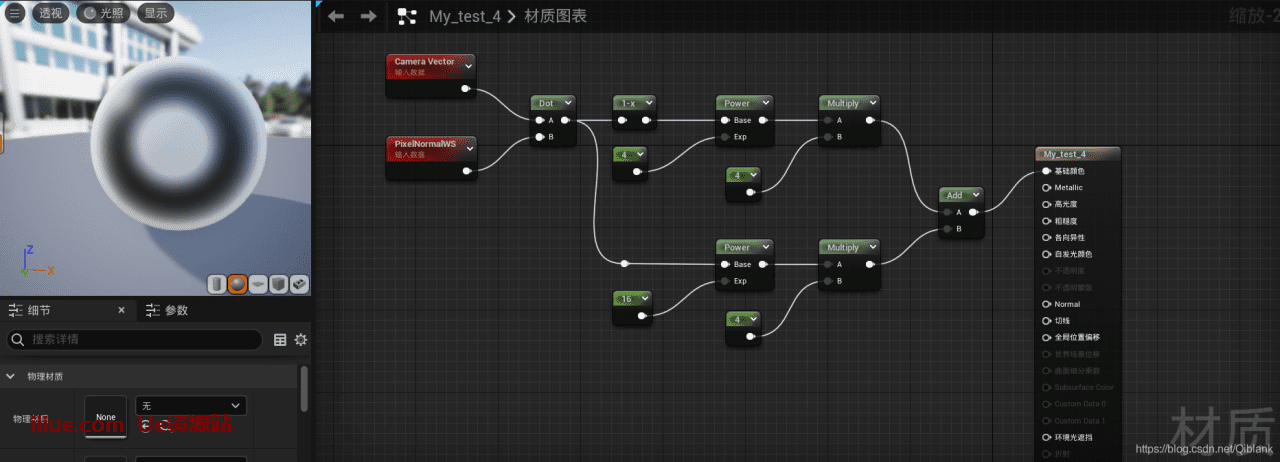1280x462 pixels.
Task: Collapse the 物理材质 section
Action: click(x=11, y=377)
